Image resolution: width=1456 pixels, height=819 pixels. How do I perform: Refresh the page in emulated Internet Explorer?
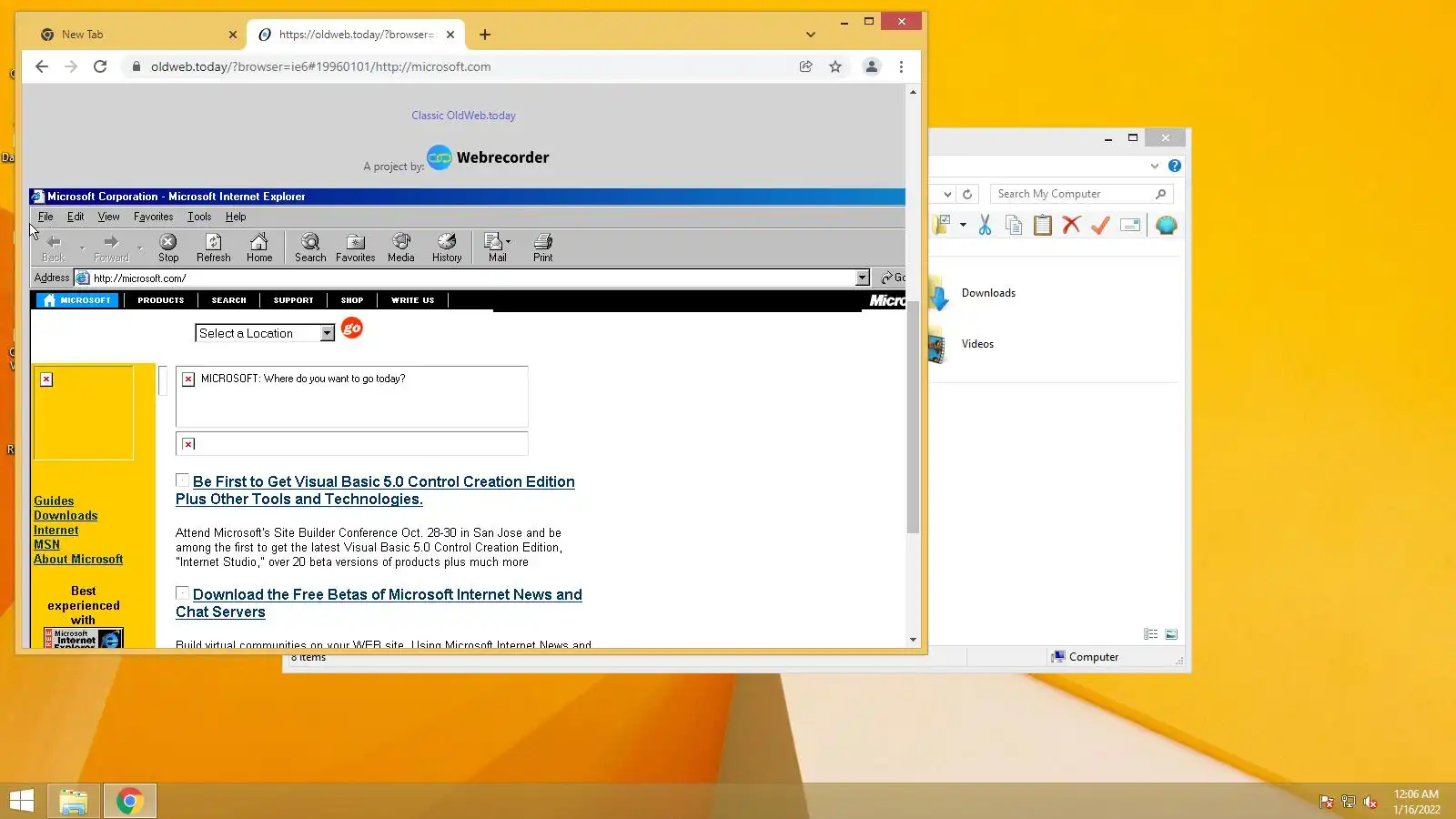click(x=214, y=247)
